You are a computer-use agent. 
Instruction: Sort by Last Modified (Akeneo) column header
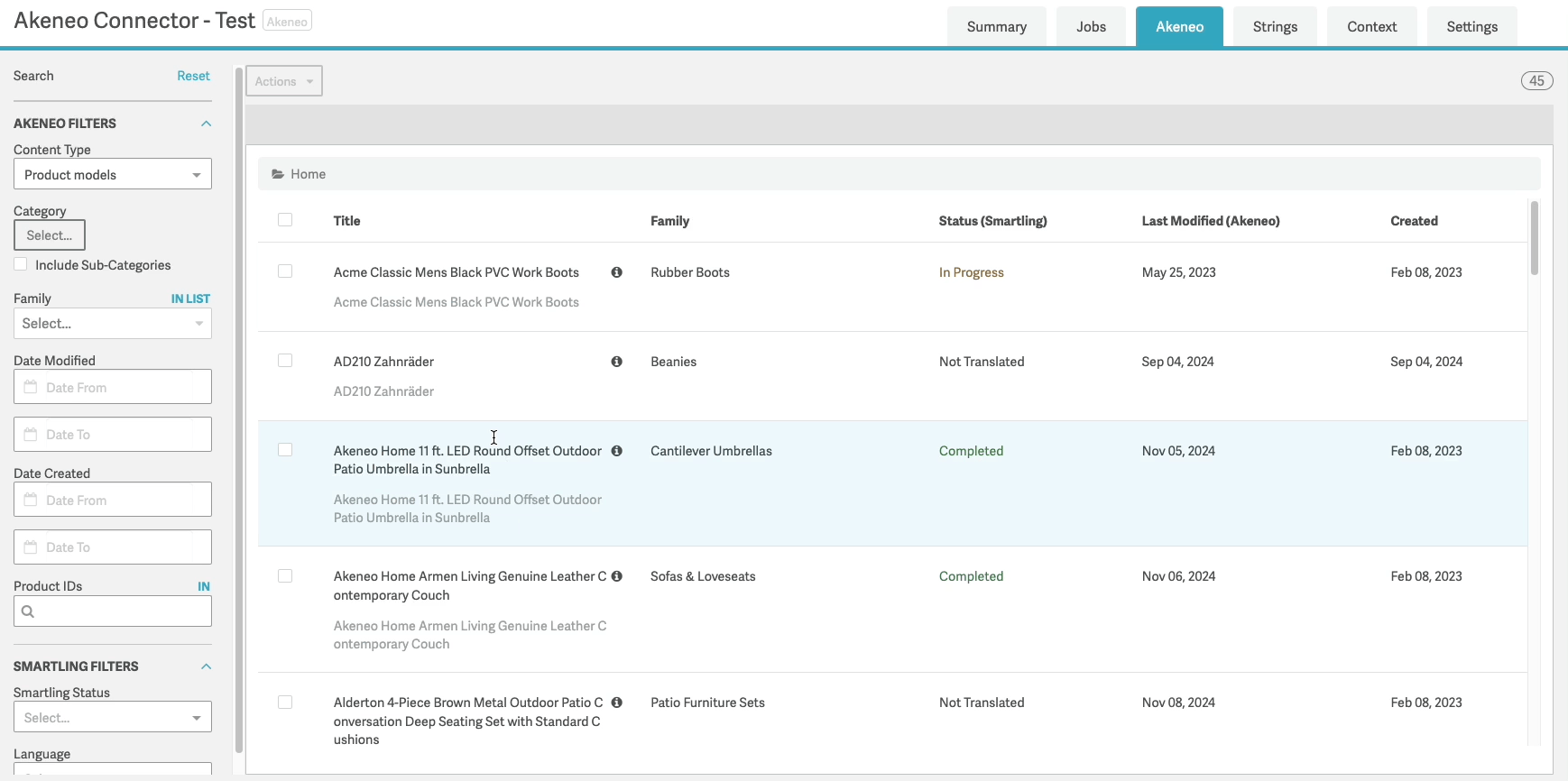1211,221
